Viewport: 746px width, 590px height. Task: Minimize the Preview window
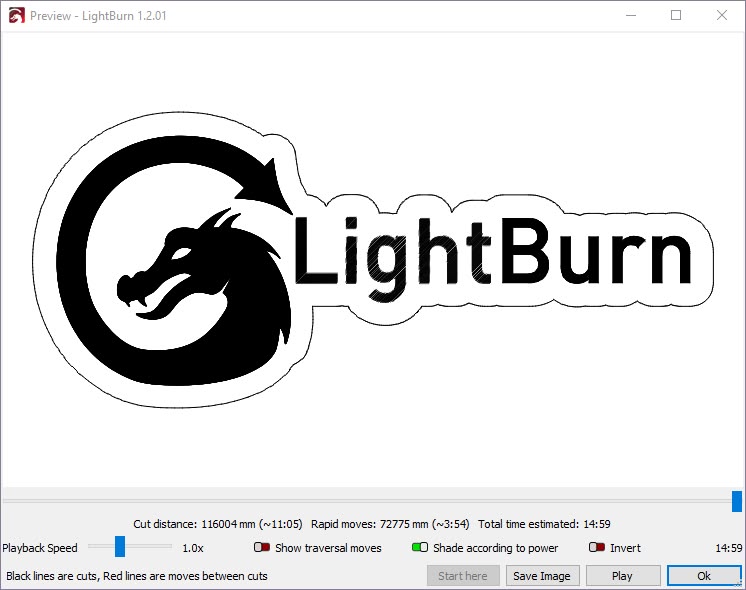coord(631,15)
